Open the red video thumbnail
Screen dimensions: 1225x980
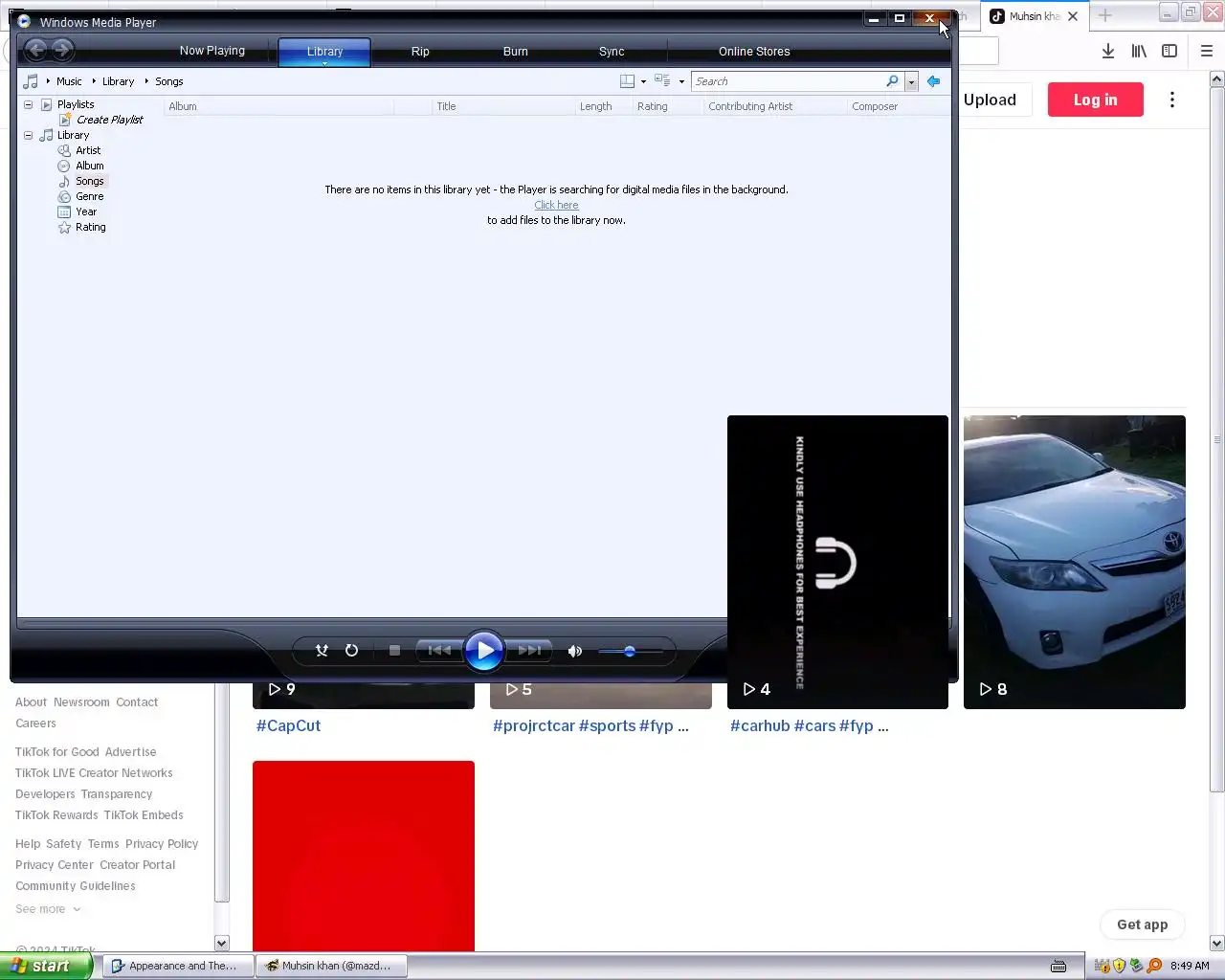pyautogui.click(x=363, y=856)
